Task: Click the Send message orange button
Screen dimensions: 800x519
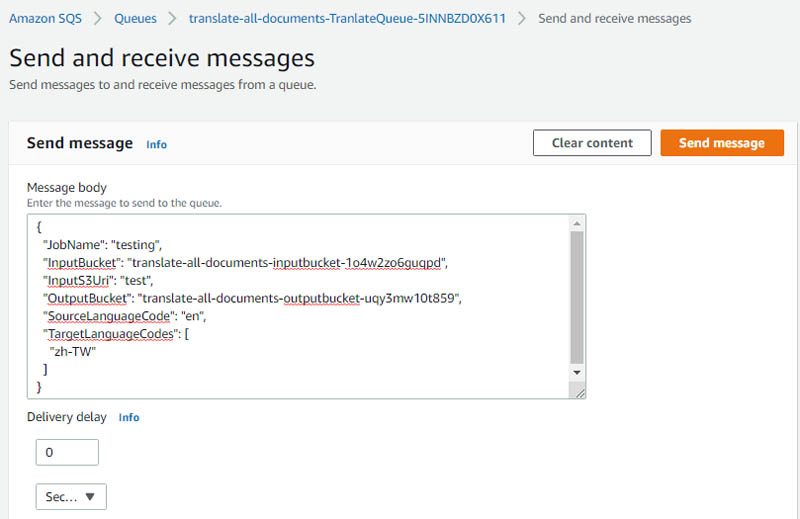Action: [x=722, y=143]
